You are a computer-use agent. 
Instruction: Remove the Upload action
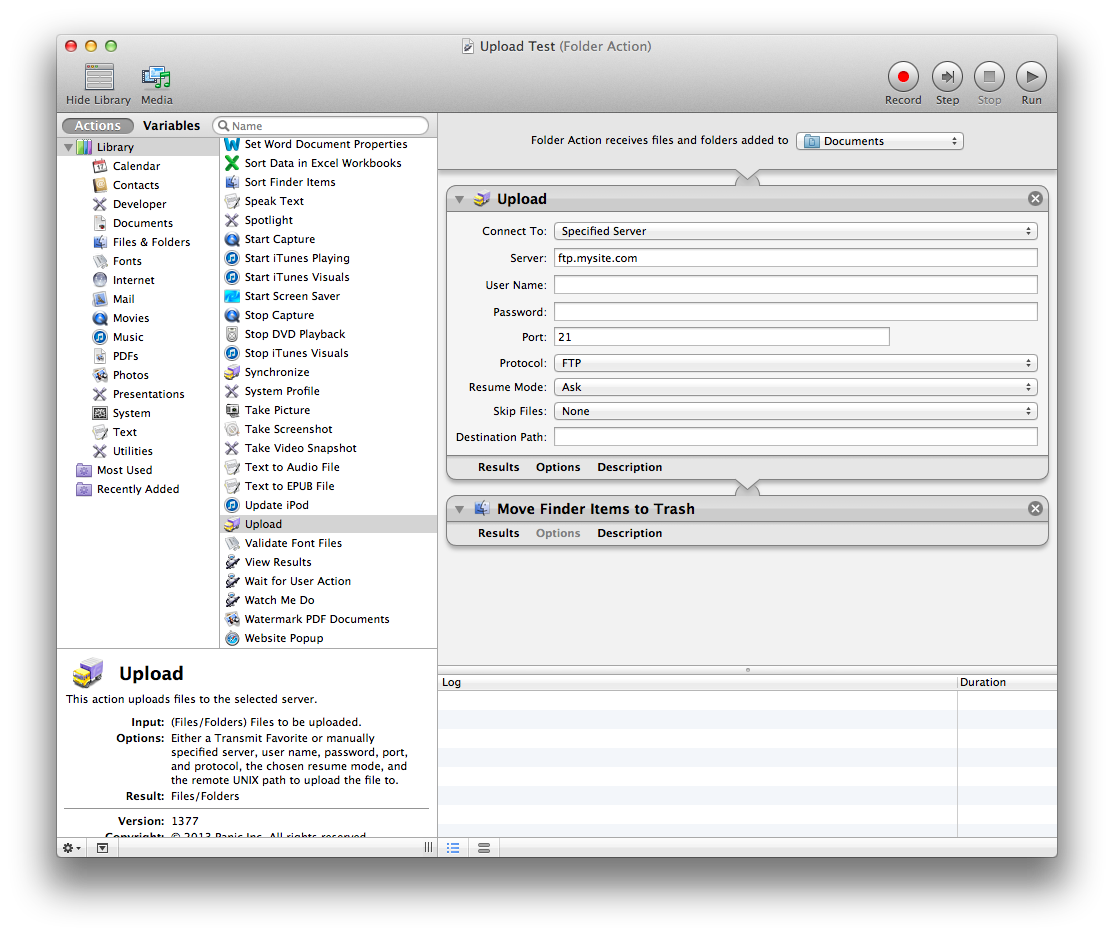coord(1035,199)
